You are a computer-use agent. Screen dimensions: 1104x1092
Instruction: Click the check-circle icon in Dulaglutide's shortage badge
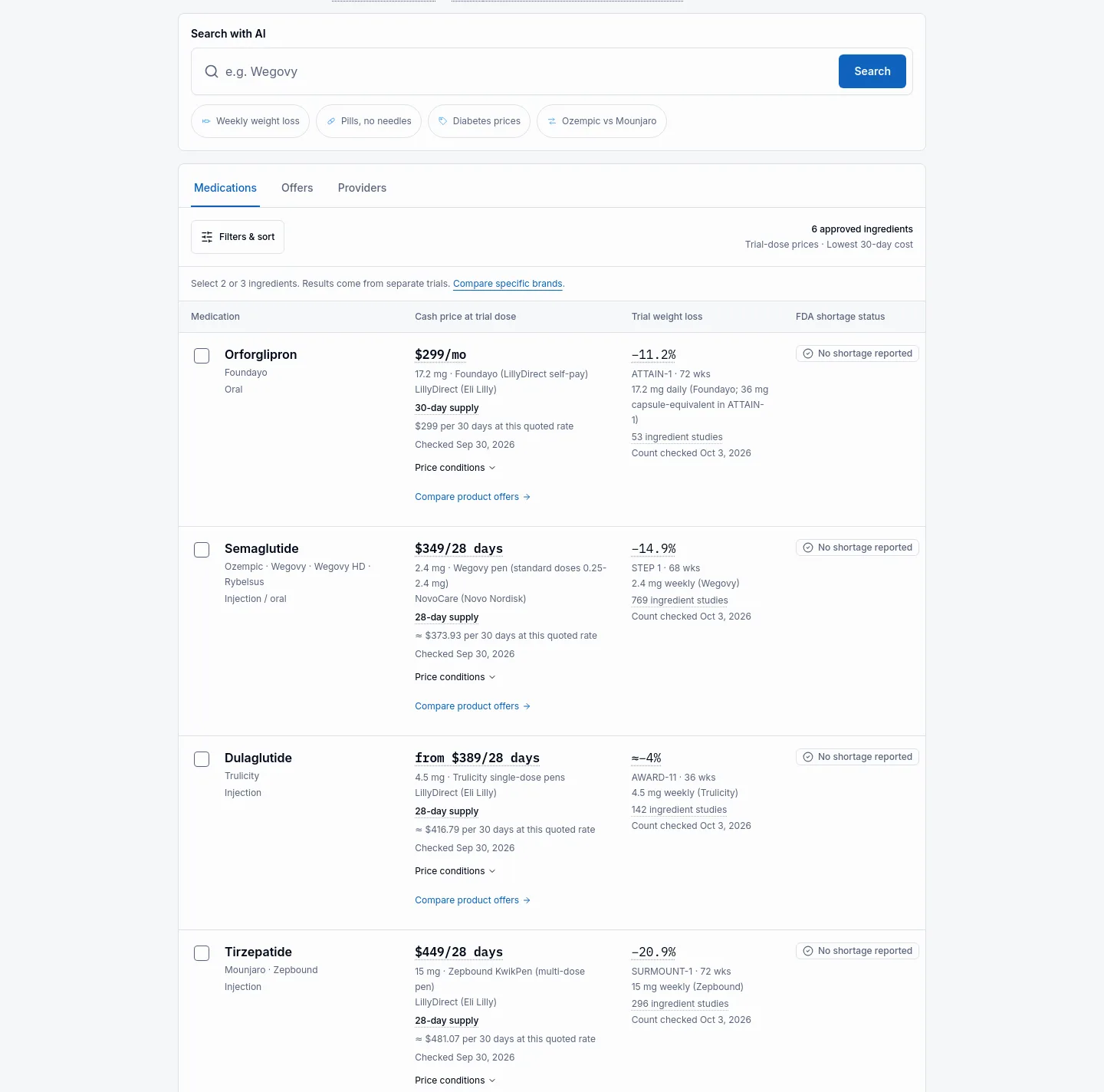click(x=808, y=757)
